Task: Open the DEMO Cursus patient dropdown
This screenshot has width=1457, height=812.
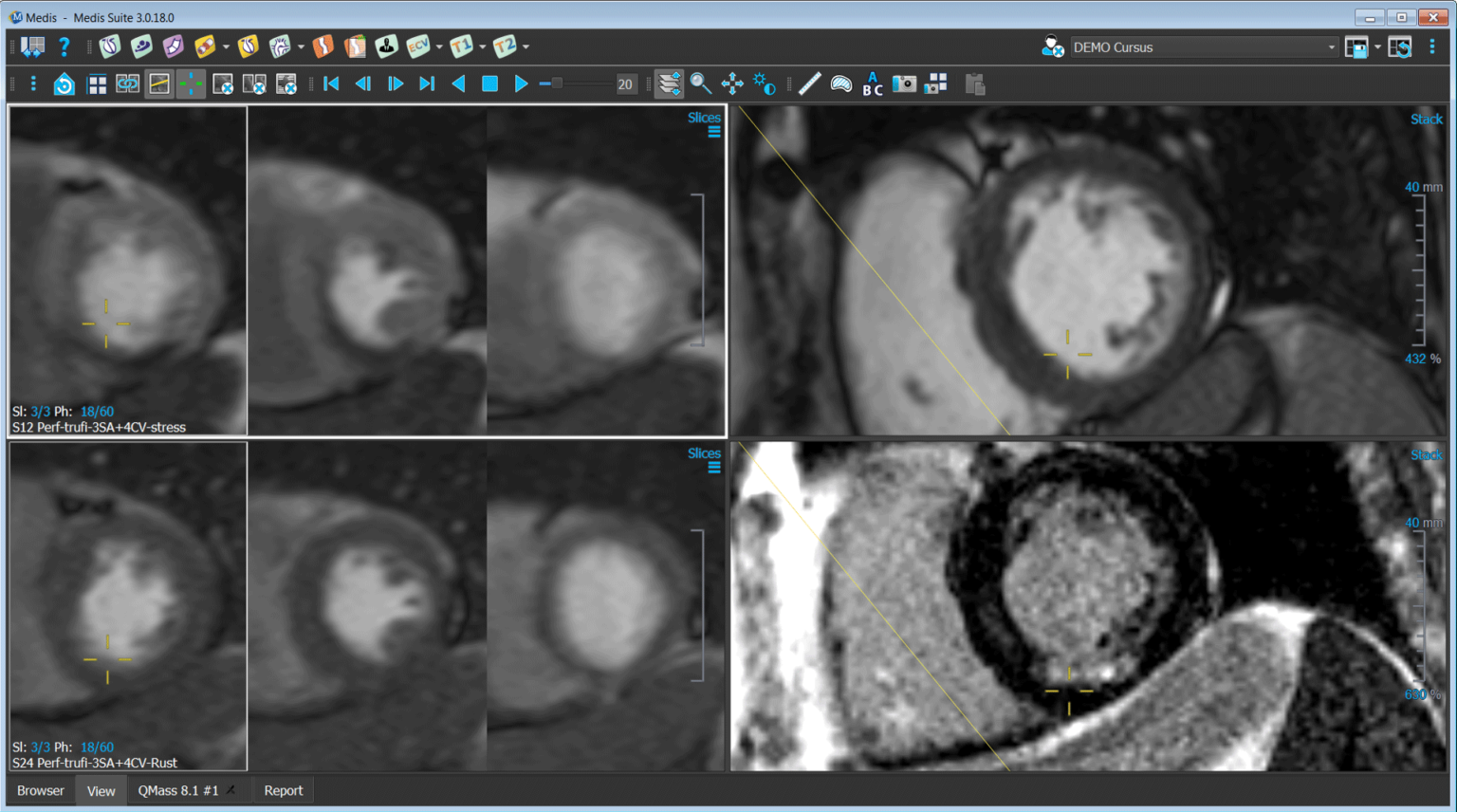Action: pyautogui.click(x=1331, y=46)
